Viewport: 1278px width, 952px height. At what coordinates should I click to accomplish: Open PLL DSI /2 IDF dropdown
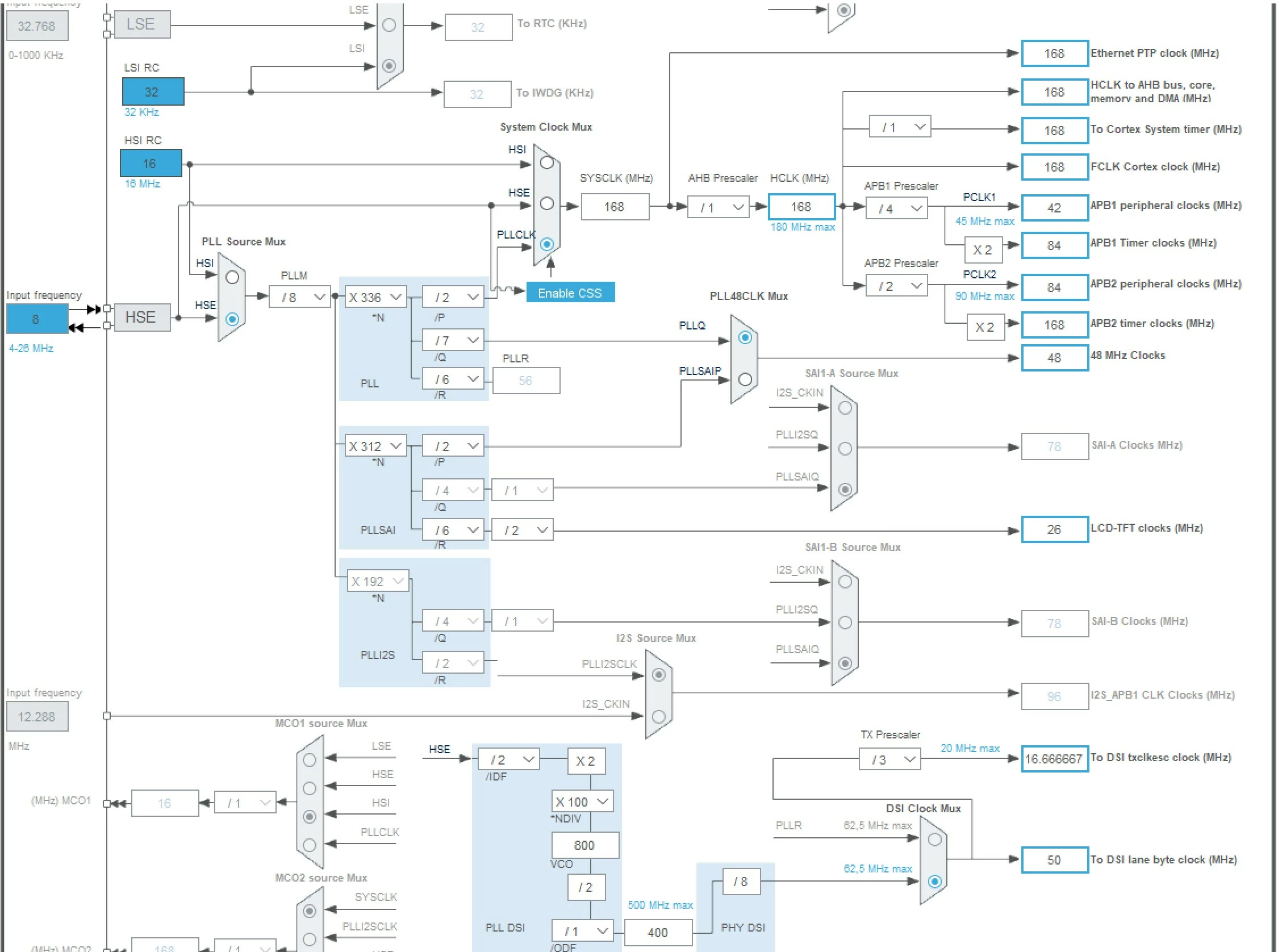509,759
